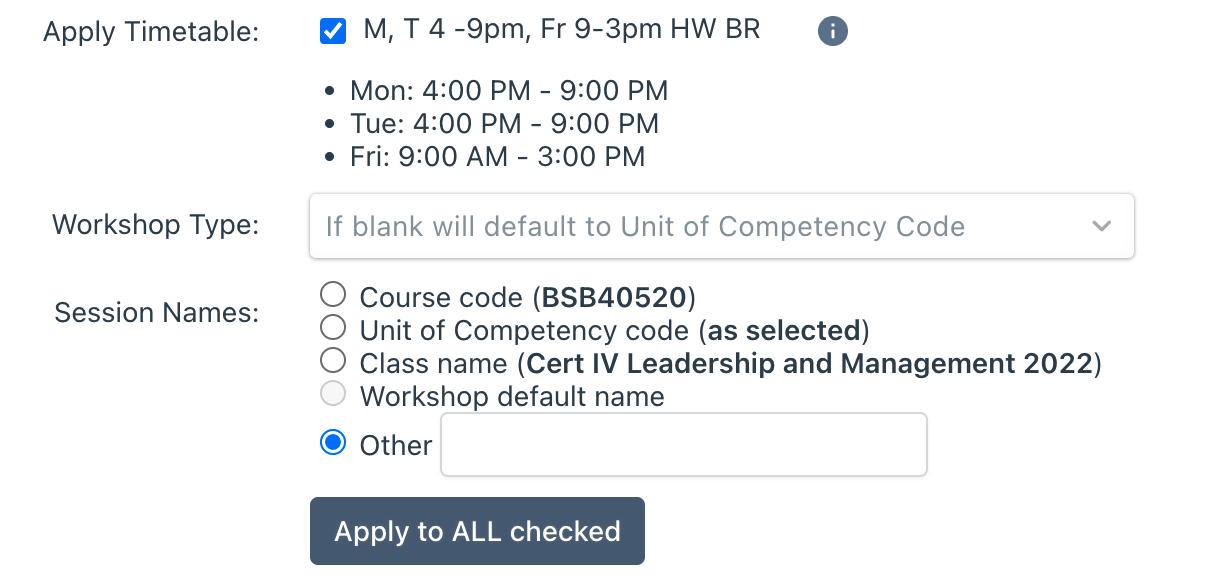Viewport: 1206px width, 578px height.
Task: Choose Unit of Competency code radio option
Action: coord(333,327)
